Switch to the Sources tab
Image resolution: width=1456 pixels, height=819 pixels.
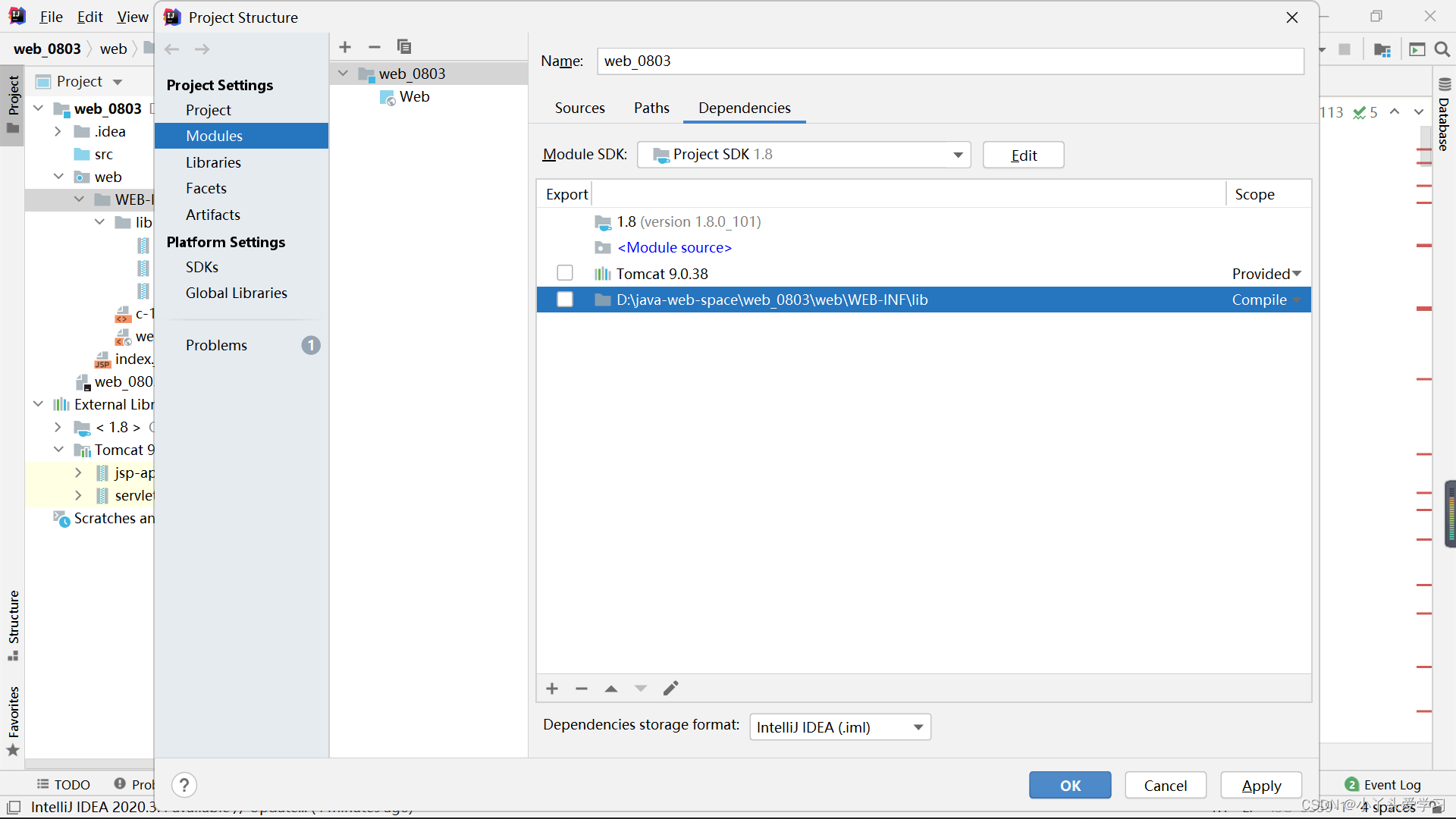[x=580, y=108]
